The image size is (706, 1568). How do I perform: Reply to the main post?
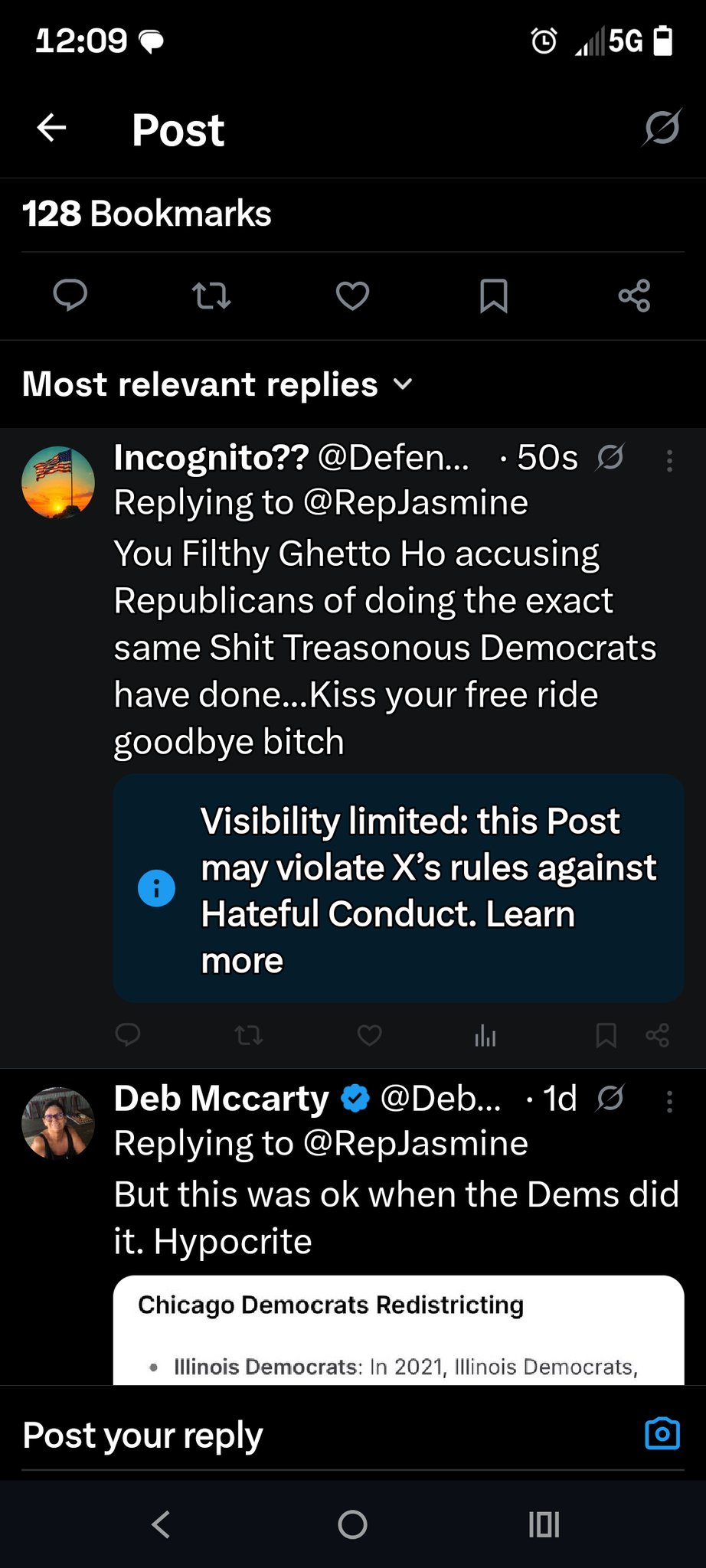point(70,295)
